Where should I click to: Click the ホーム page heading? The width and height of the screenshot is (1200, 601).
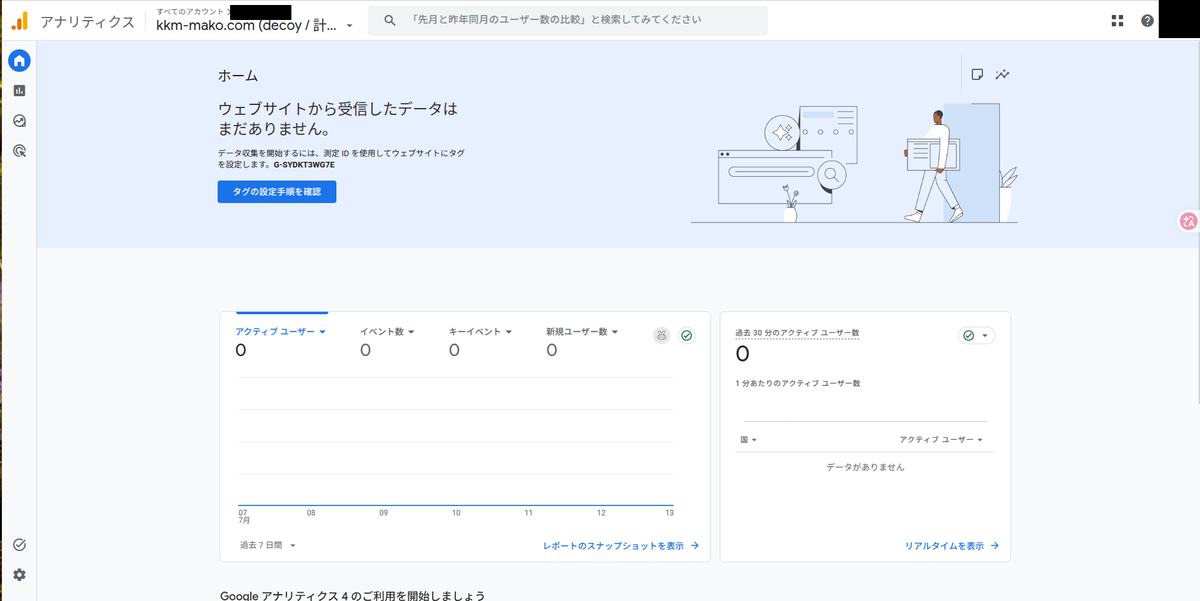point(238,76)
